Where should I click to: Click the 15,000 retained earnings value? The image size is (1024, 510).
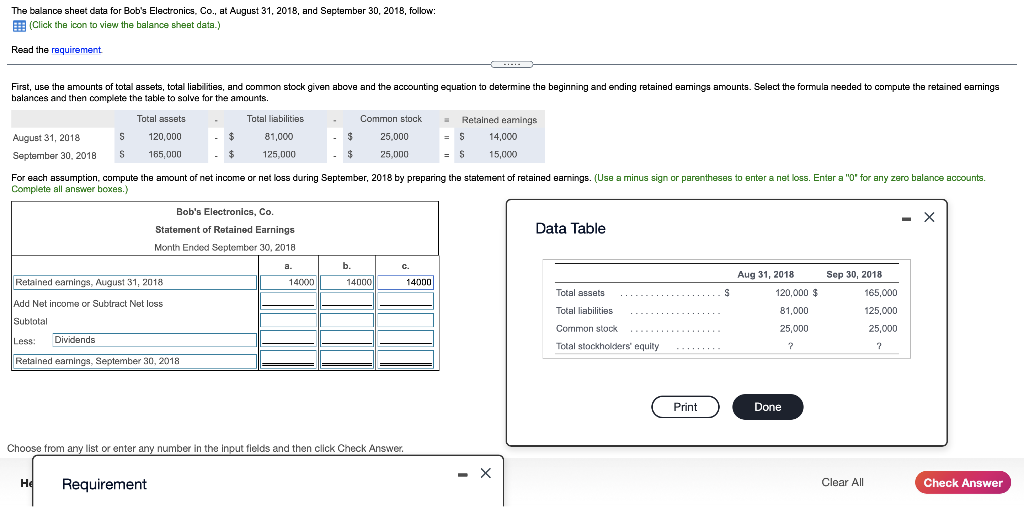click(502, 154)
